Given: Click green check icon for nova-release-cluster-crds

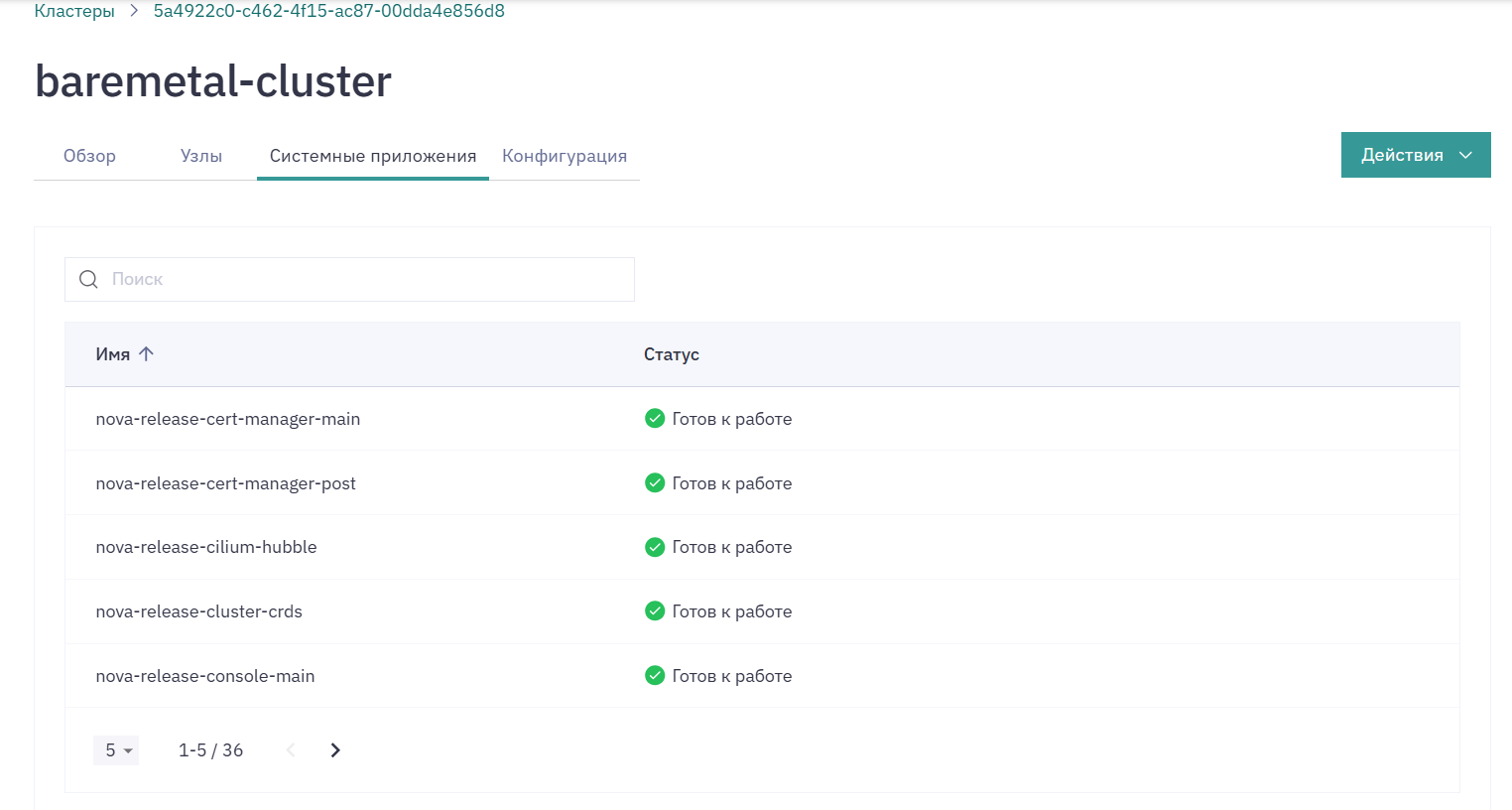Looking at the screenshot, I should [655, 610].
